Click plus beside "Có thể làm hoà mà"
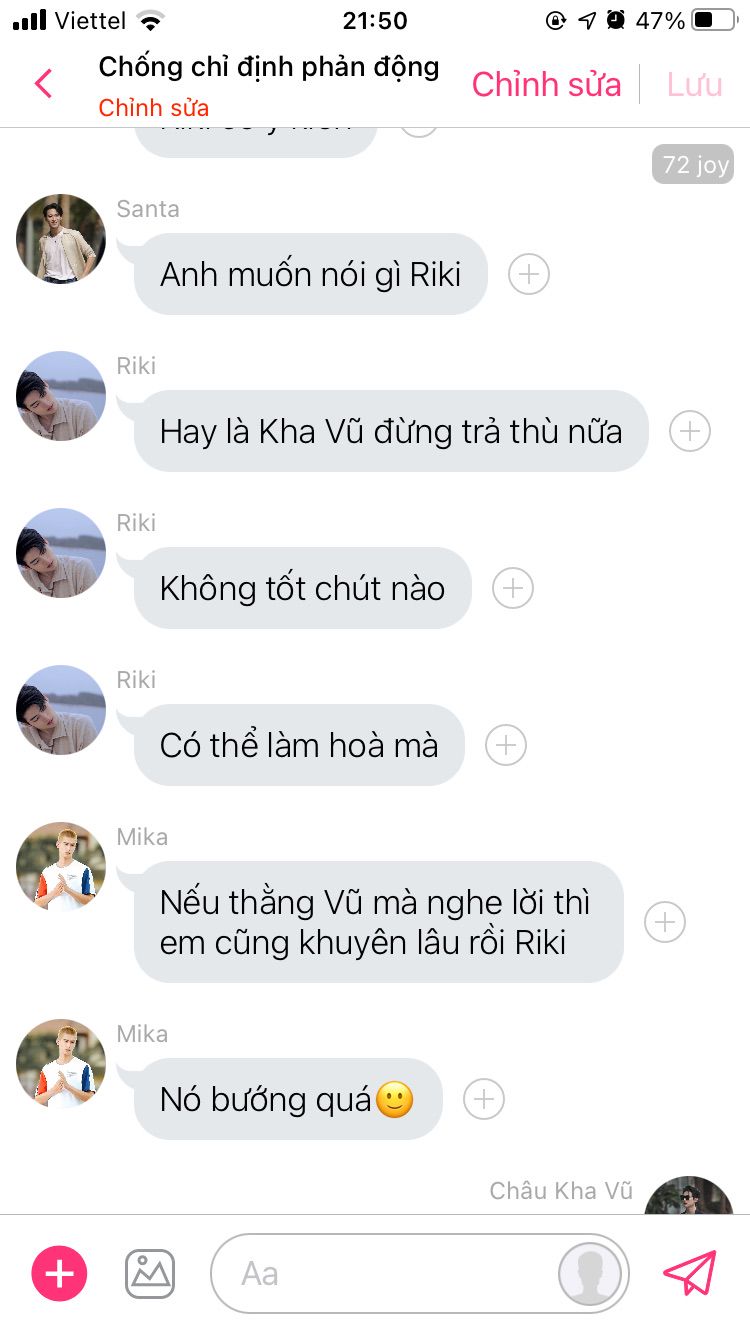 click(506, 745)
